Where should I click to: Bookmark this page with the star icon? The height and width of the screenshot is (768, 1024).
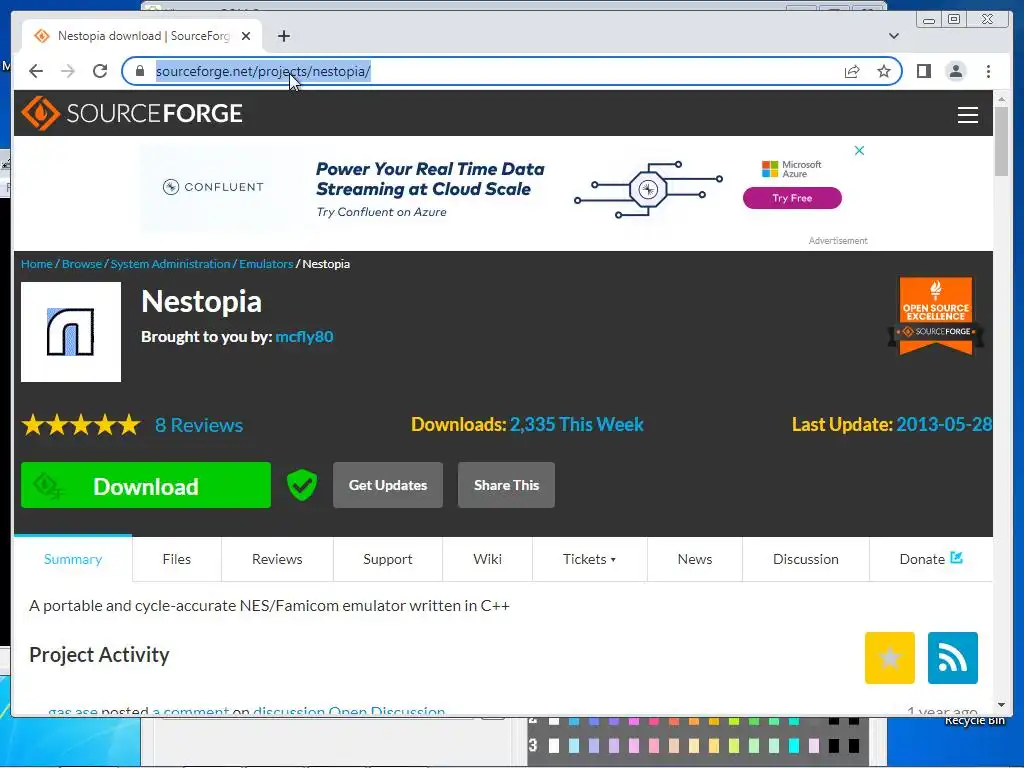pos(884,71)
